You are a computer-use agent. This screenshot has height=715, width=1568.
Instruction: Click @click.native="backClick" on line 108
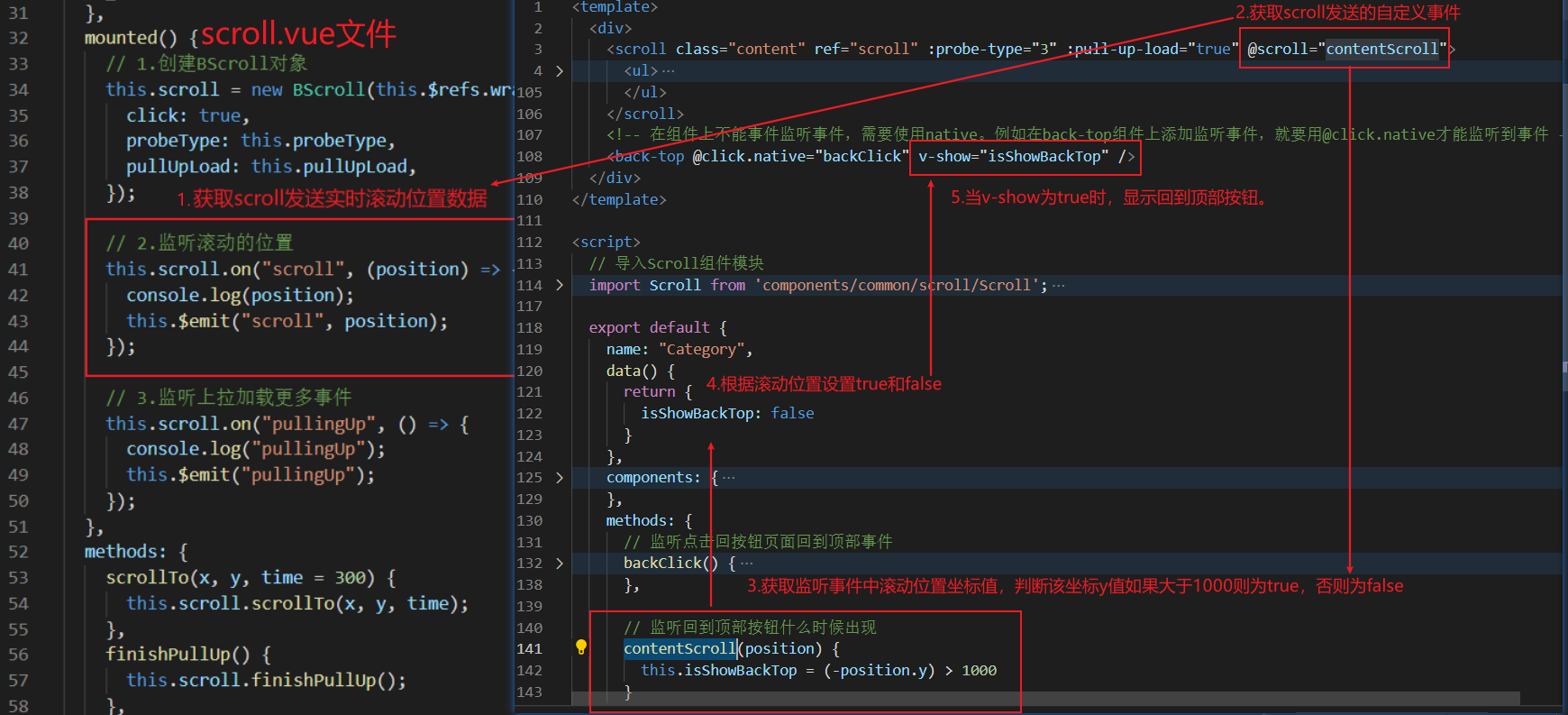coord(800,157)
